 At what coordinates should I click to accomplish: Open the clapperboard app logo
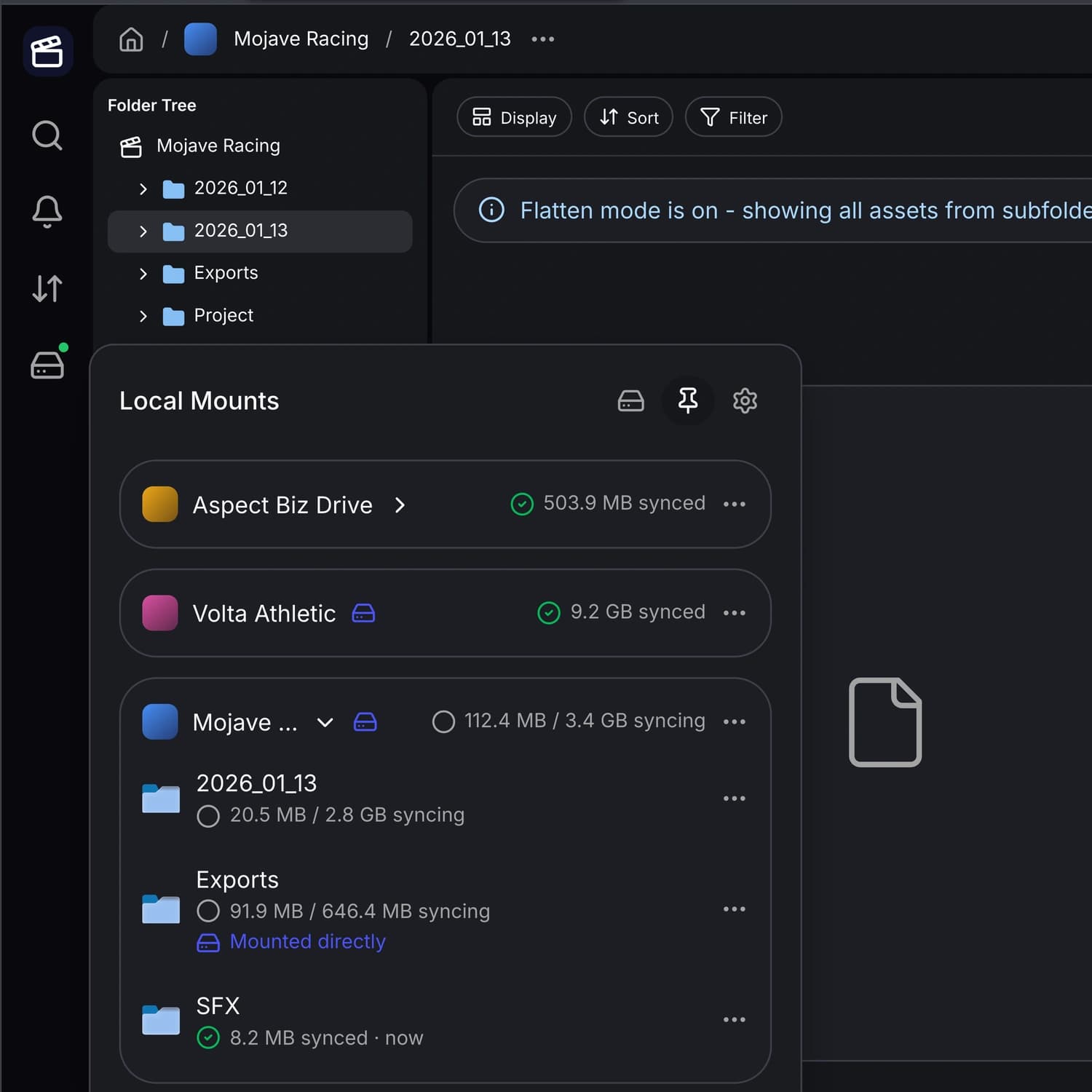[47, 52]
